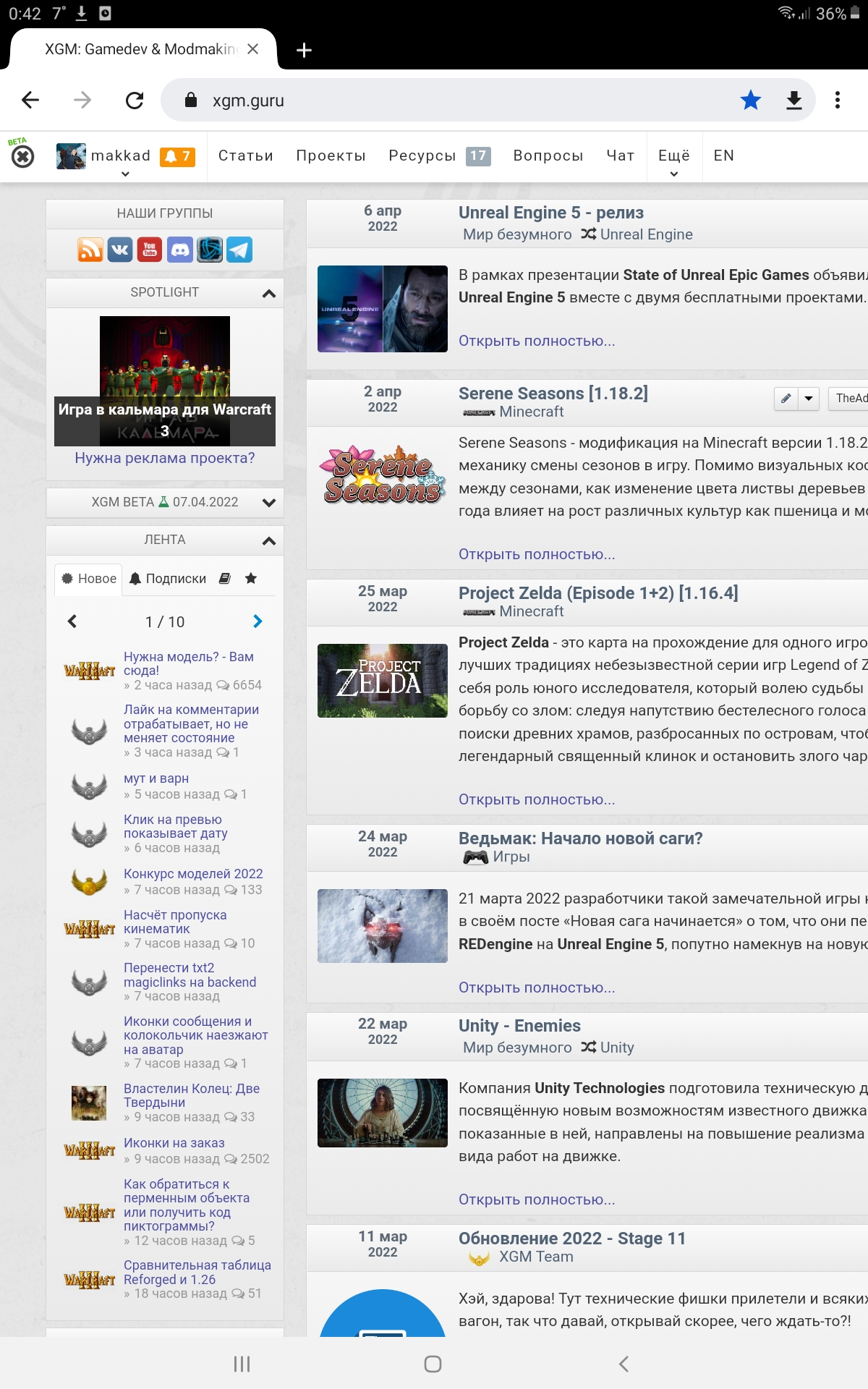
Task: Edit Serene Seasons post with pencil icon
Action: pos(786,399)
